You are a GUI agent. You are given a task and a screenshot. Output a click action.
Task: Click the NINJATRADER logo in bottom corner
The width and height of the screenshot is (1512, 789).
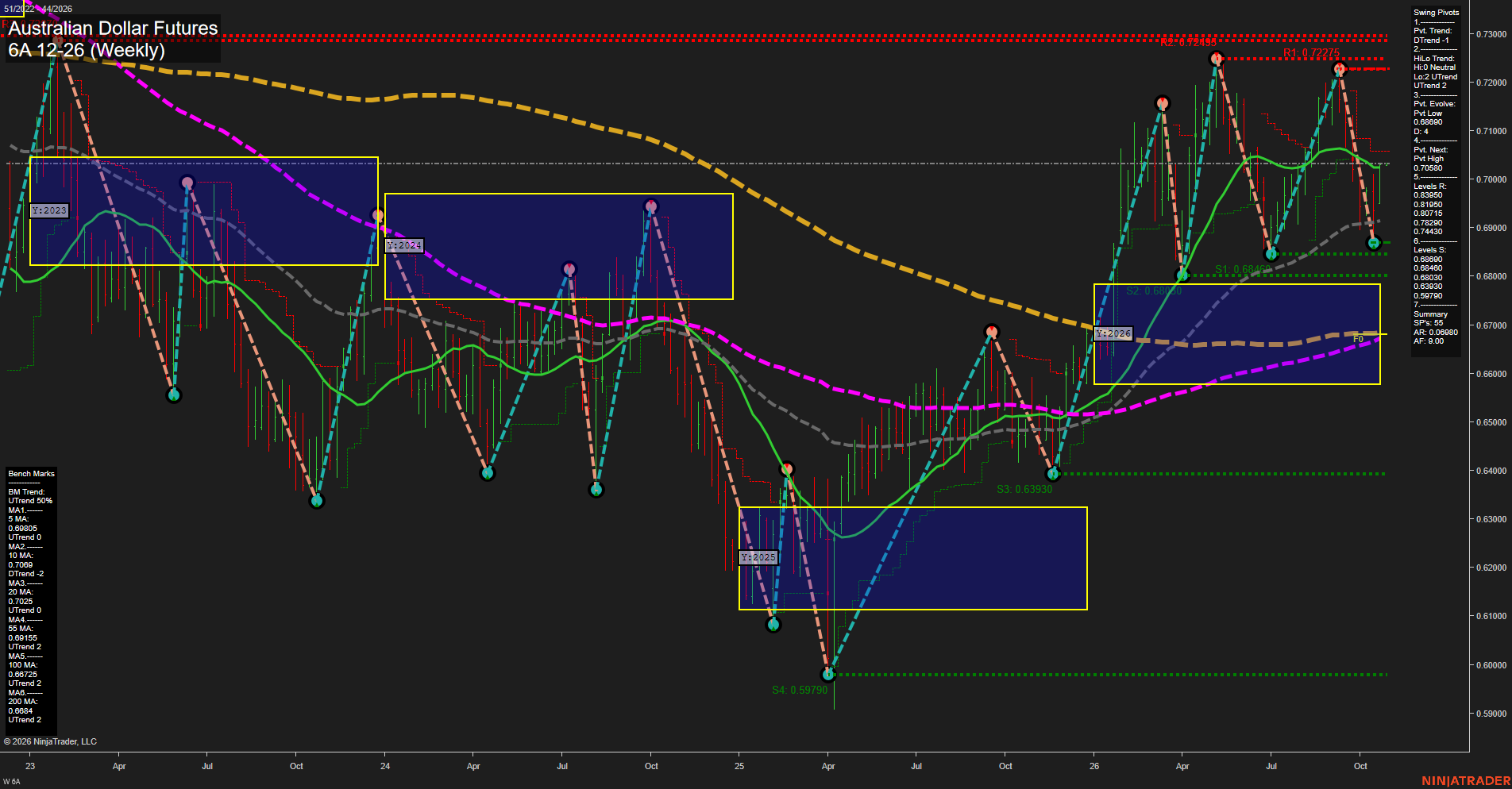1466,781
